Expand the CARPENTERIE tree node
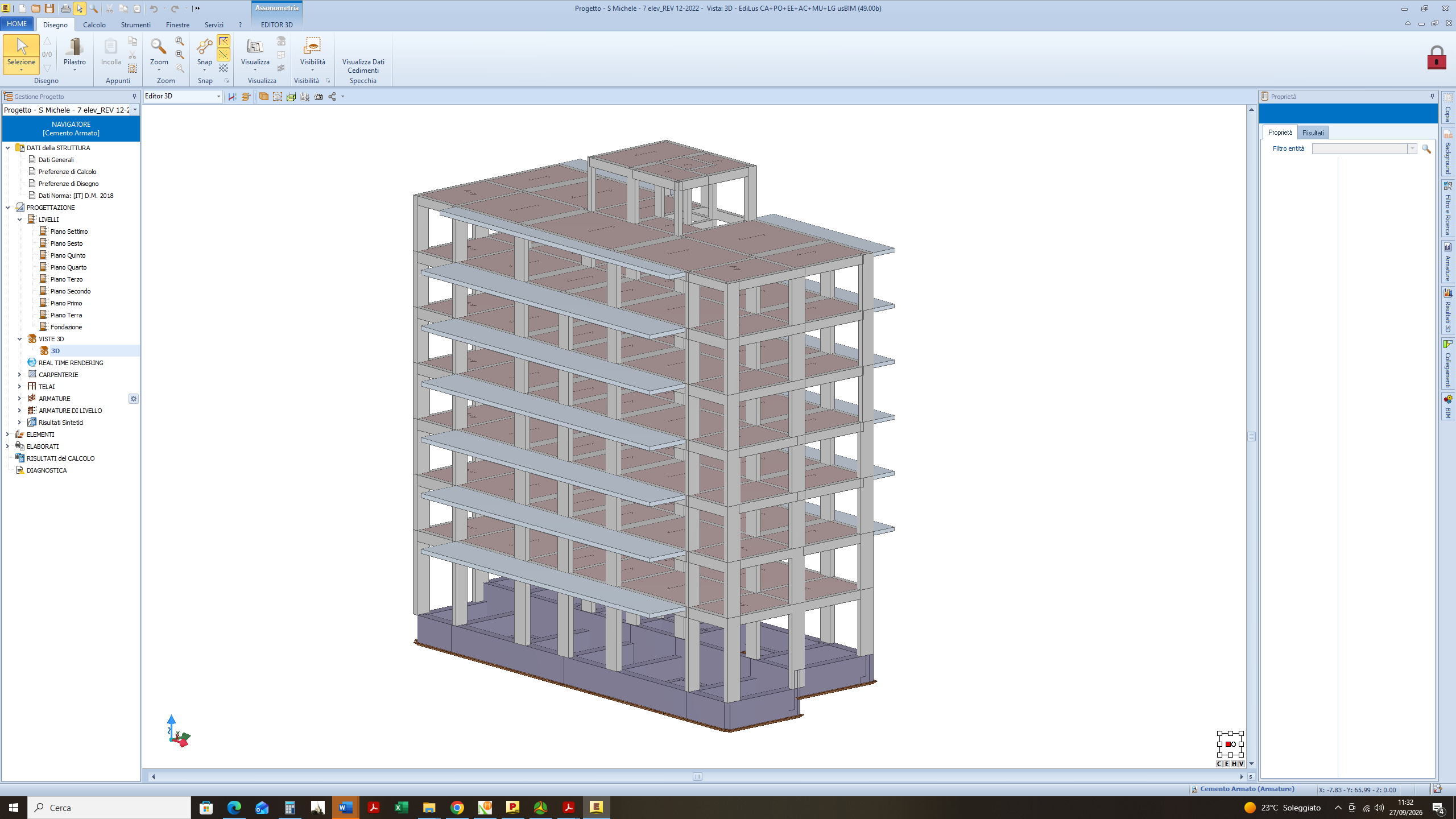Screen dimensions: 1456x819 click(x=19, y=375)
